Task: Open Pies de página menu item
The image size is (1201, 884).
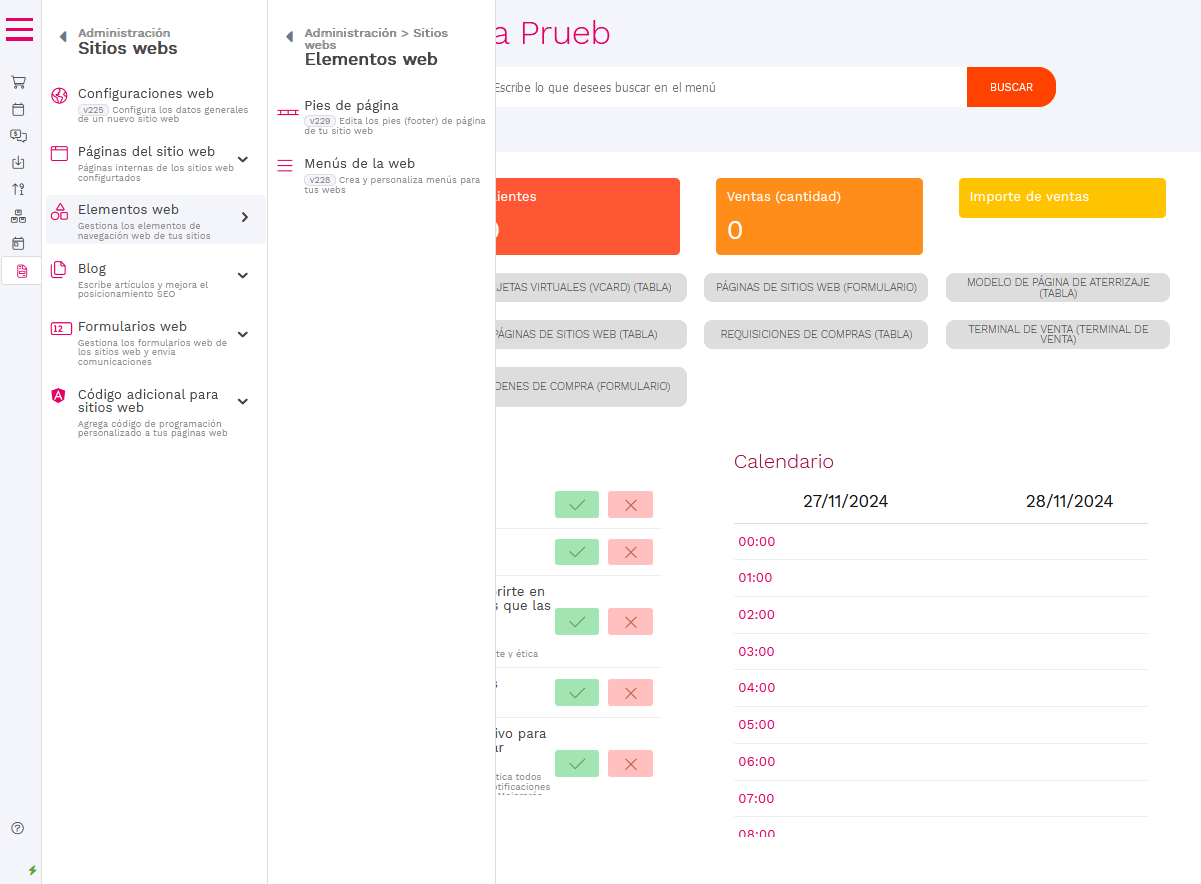Action: point(351,106)
